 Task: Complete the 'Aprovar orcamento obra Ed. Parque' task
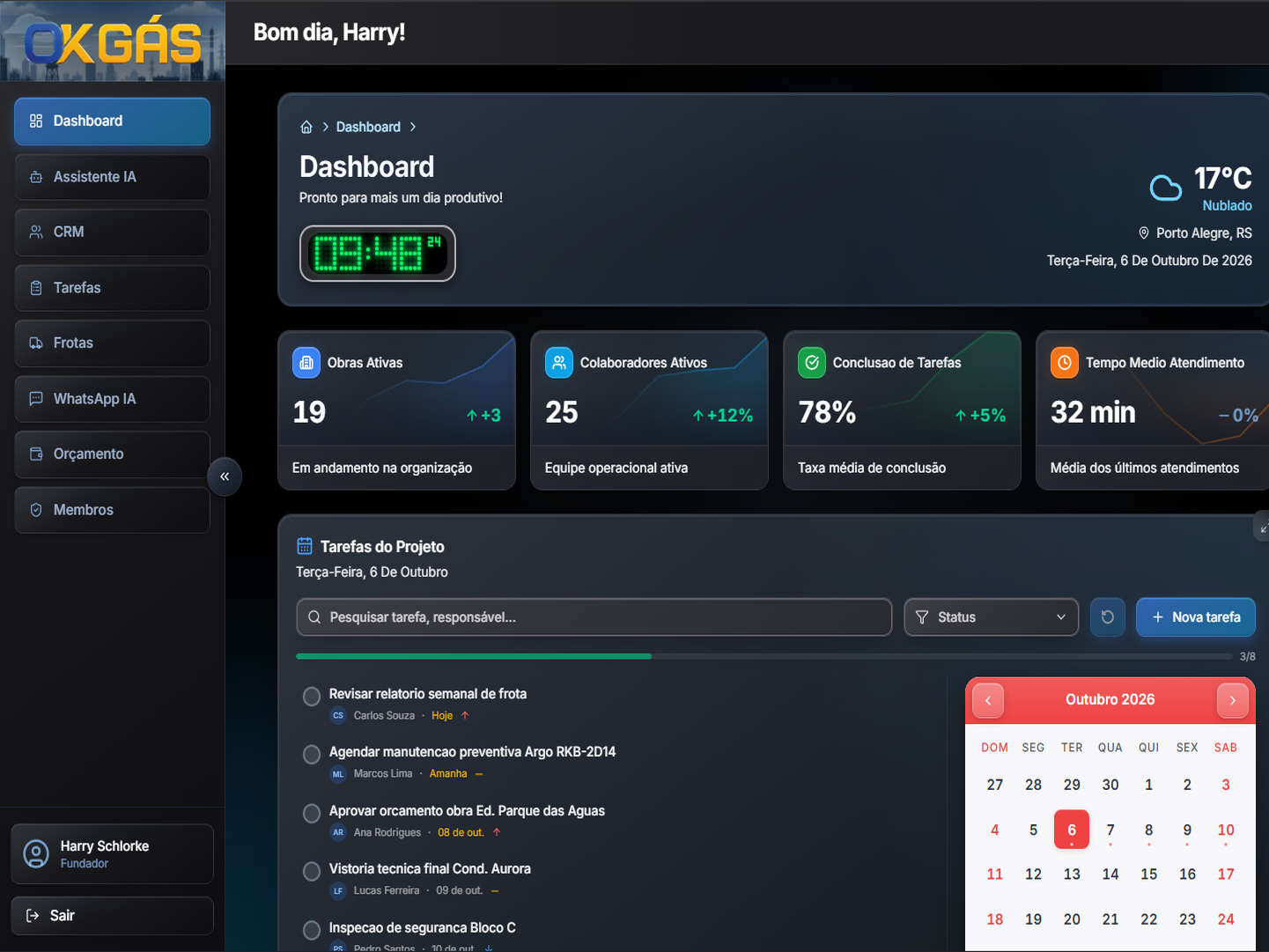[312, 814]
